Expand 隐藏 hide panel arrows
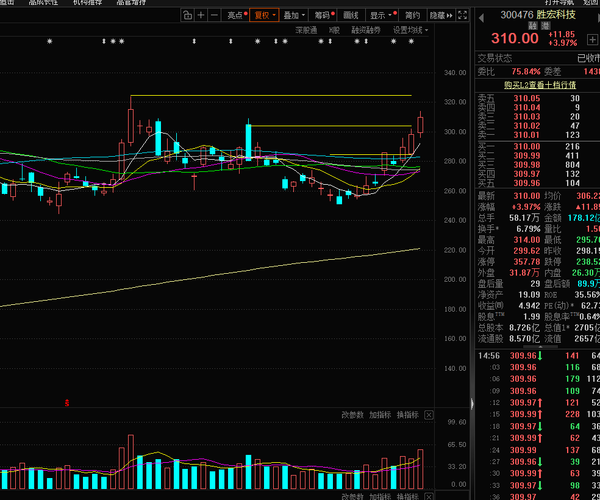600x500 pixels. (x=441, y=15)
